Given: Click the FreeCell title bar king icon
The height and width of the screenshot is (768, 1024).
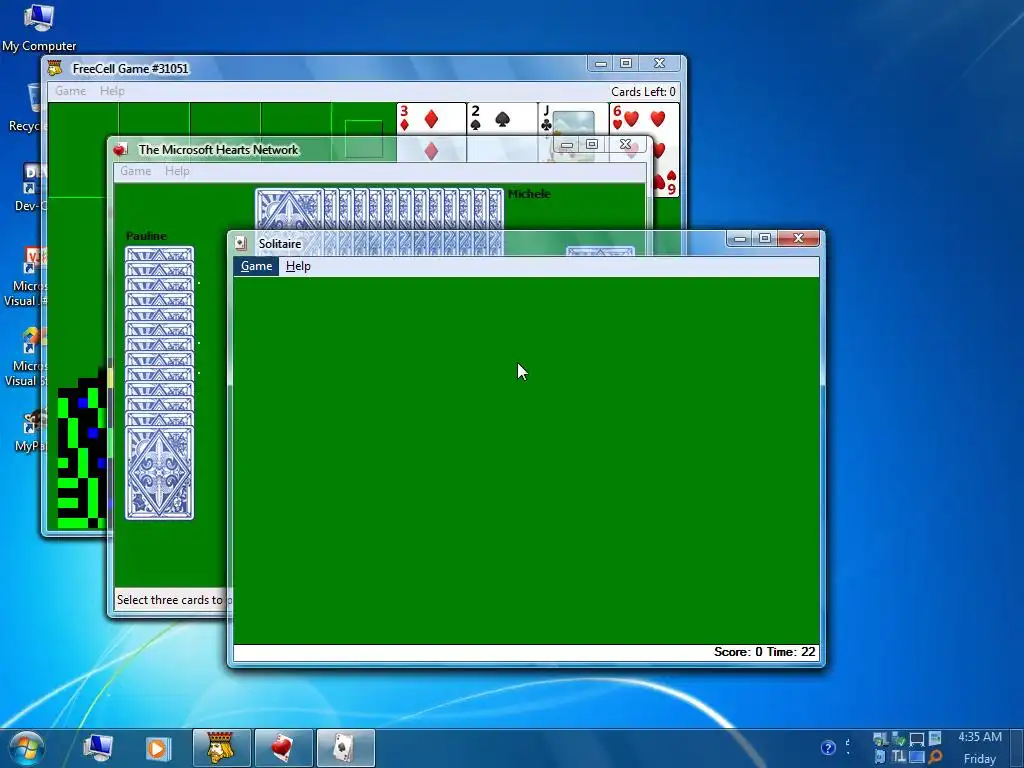Looking at the screenshot, I should tap(56, 68).
